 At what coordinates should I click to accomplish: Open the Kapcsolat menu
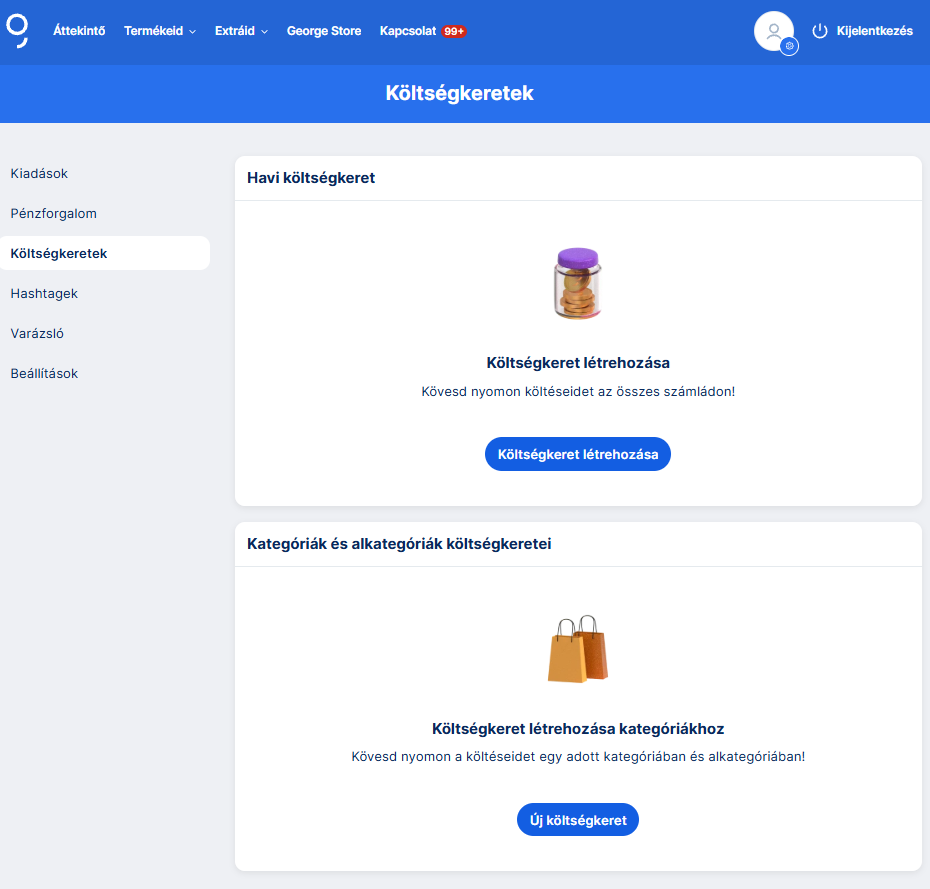pos(408,31)
